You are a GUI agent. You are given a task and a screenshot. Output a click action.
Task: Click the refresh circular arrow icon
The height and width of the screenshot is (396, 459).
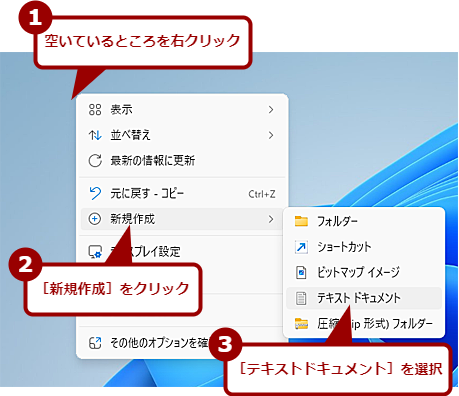(x=95, y=161)
